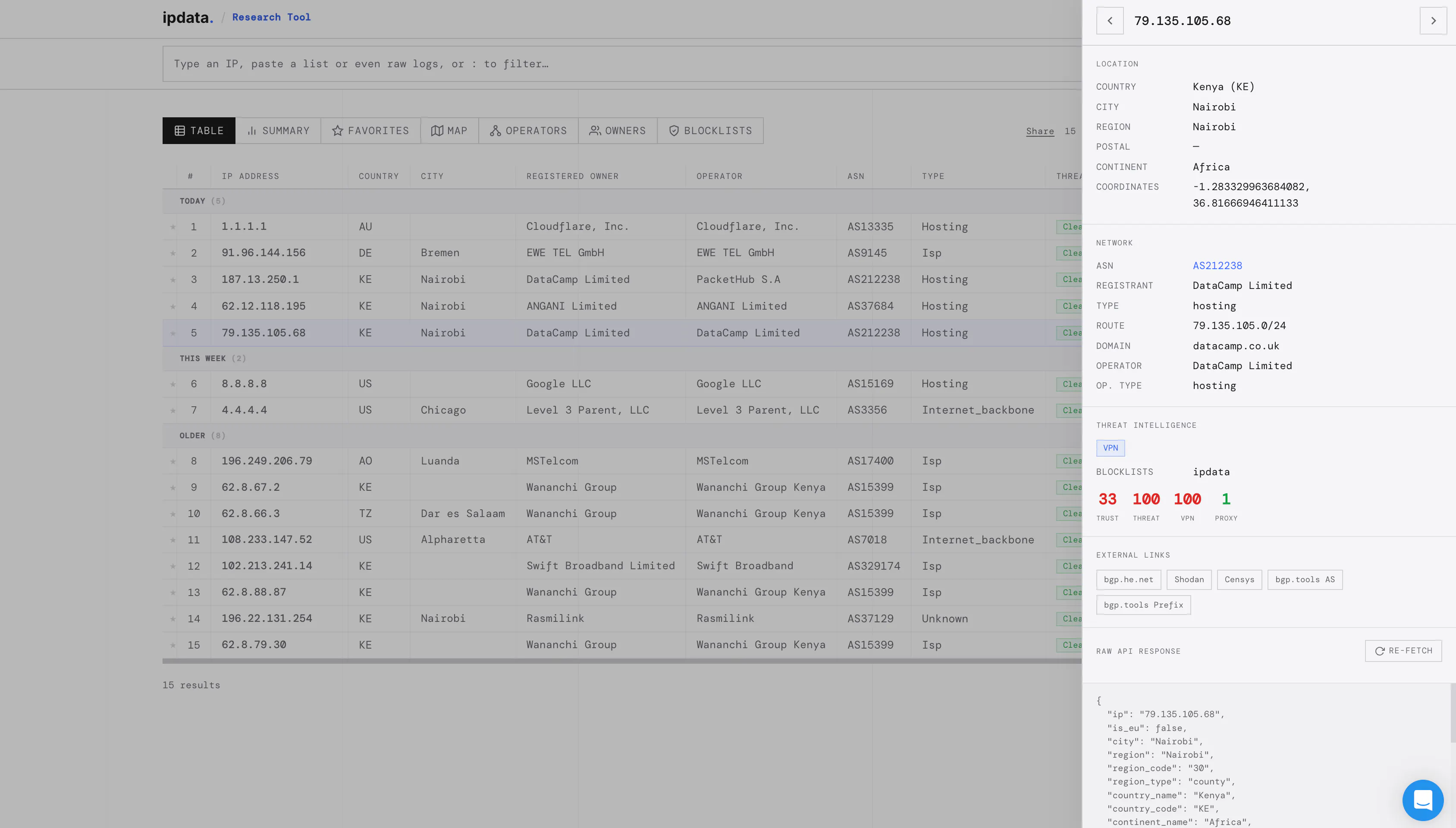Image resolution: width=1456 pixels, height=828 pixels.
Task: Click the Re-fetch button
Action: [x=1403, y=651]
